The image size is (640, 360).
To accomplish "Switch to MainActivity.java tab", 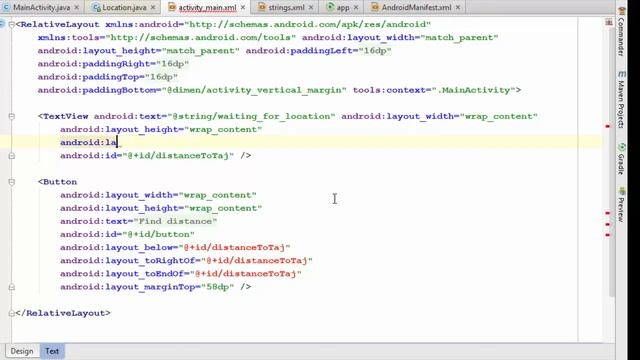I will (x=41, y=7).
